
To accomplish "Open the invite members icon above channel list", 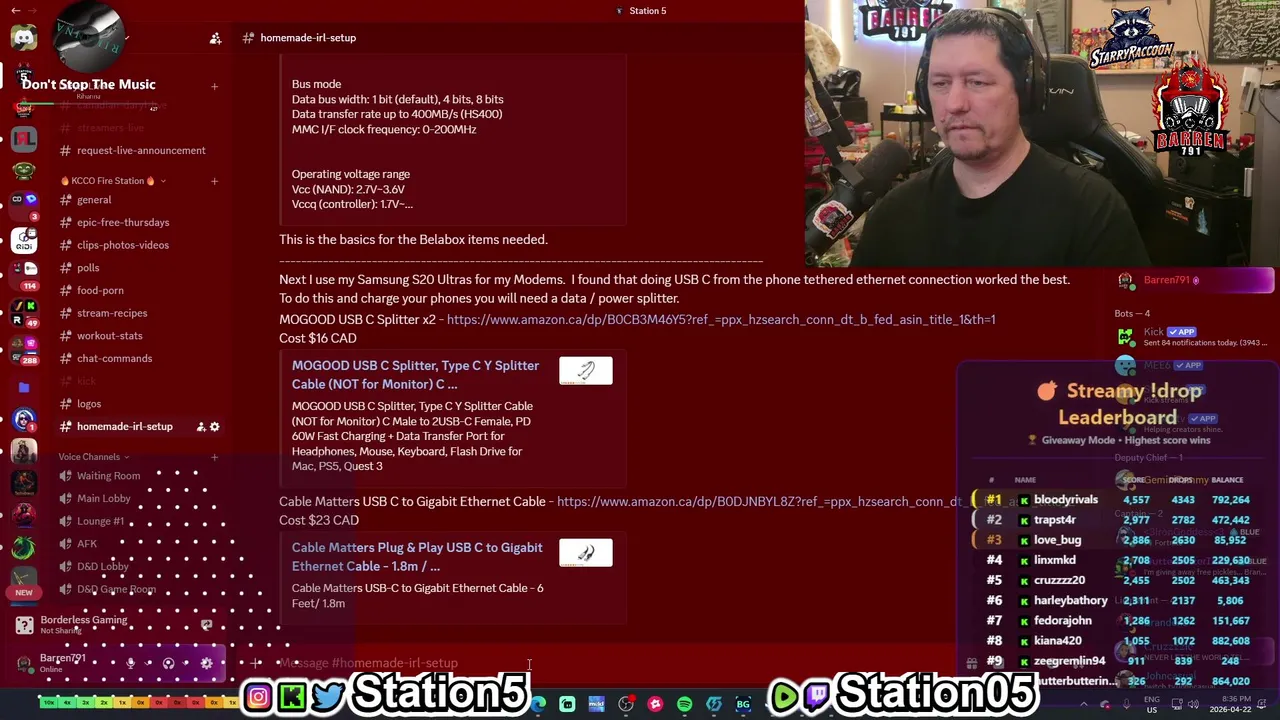I will coord(215,38).
